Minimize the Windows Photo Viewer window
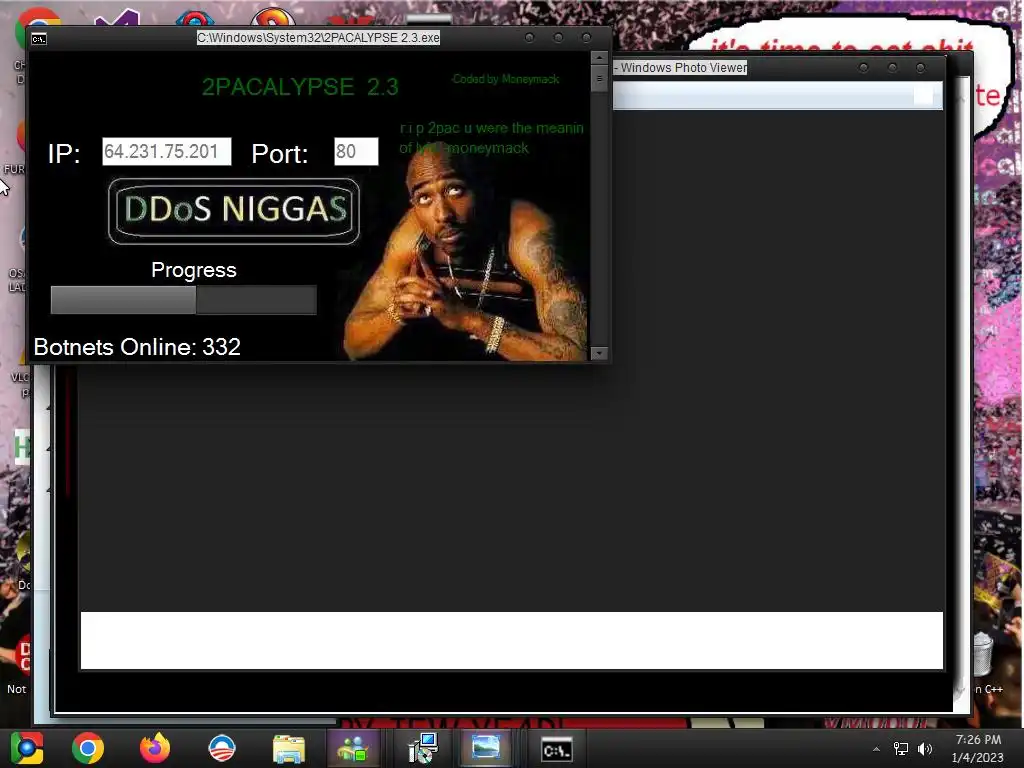1024x768 pixels. [x=863, y=68]
